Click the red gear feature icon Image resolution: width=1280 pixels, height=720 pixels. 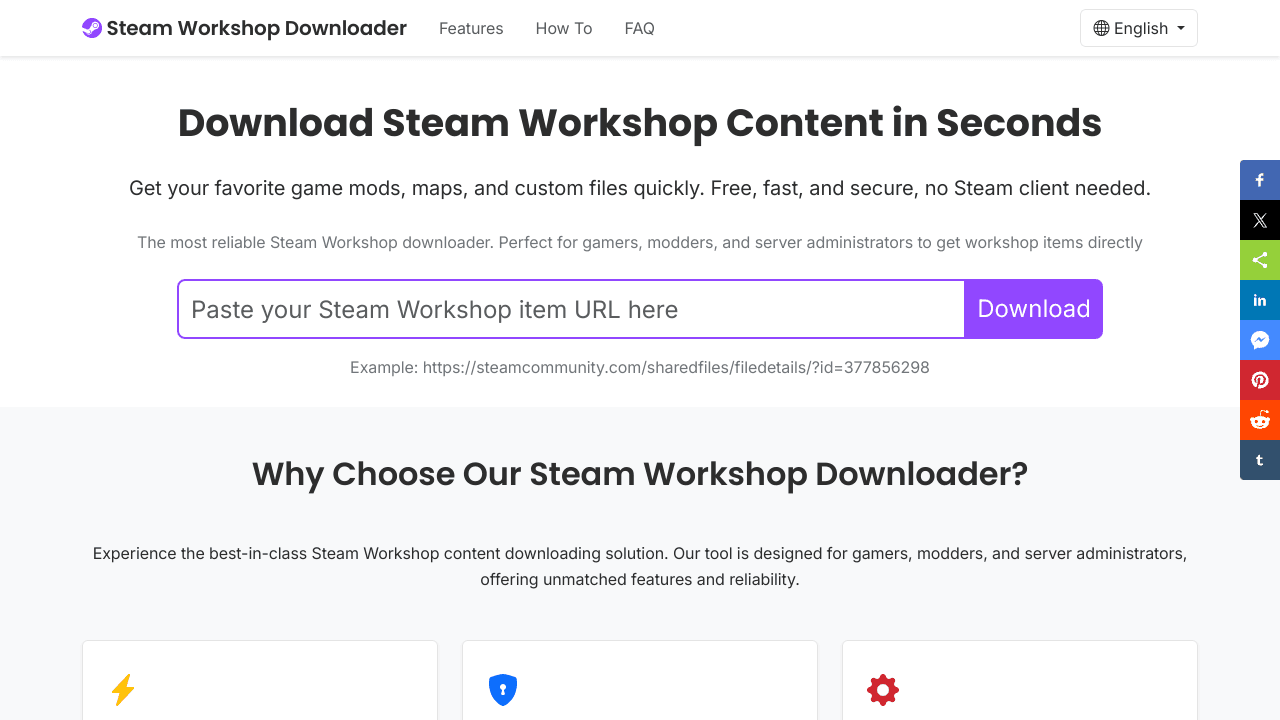click(883, 690)
